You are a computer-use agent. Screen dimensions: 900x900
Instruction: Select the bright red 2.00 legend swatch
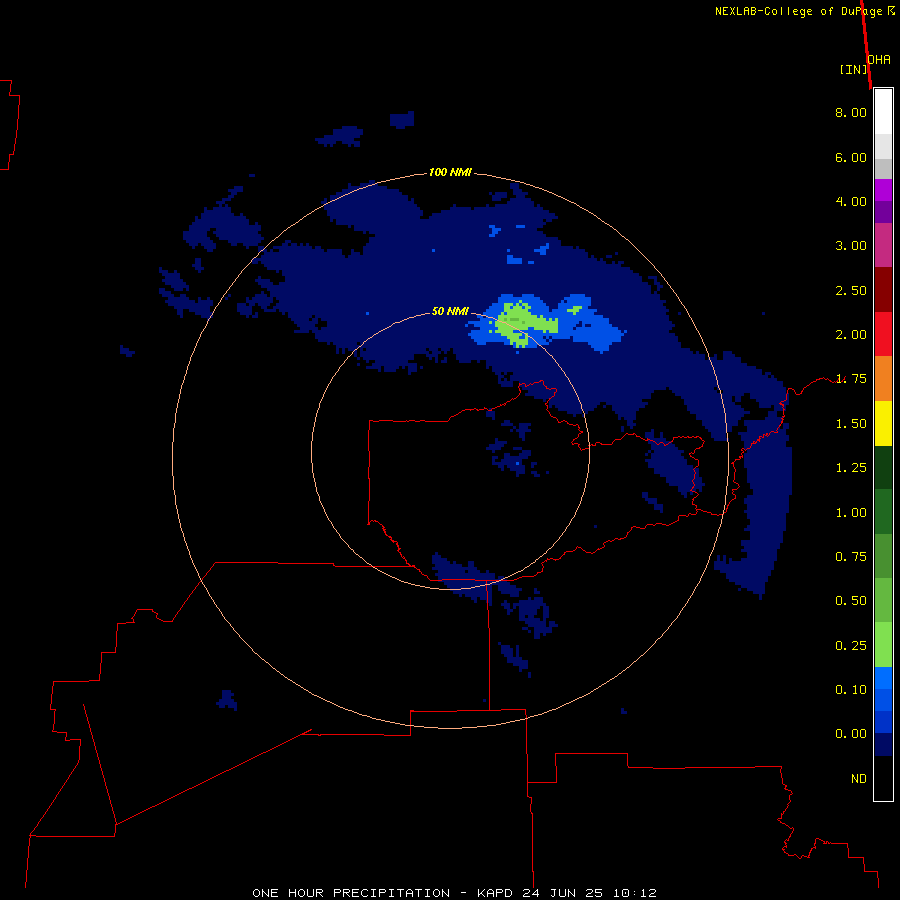(883, 334)
